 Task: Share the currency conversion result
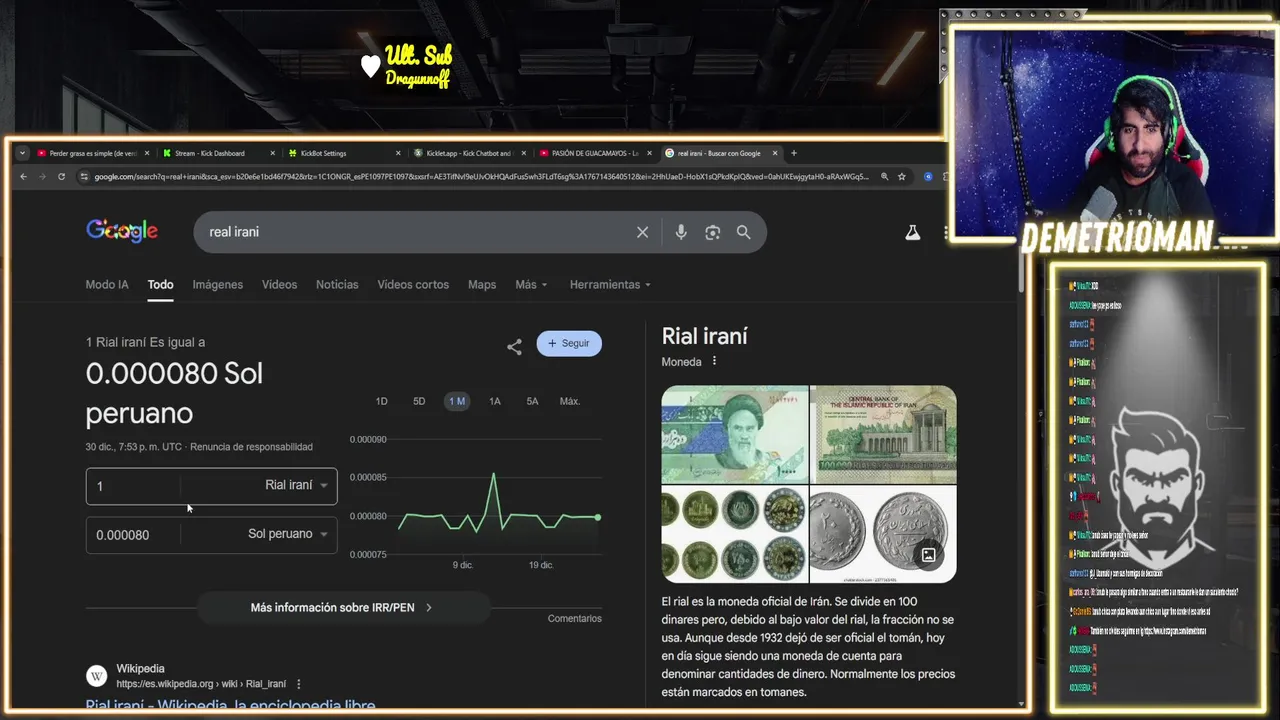(514, 347)
